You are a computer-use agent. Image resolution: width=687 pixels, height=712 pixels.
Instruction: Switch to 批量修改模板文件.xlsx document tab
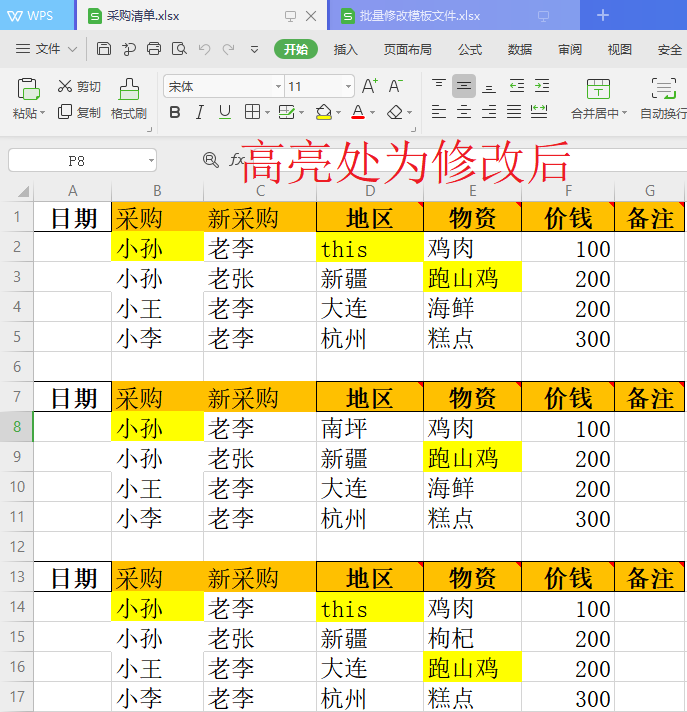[453, 16]
